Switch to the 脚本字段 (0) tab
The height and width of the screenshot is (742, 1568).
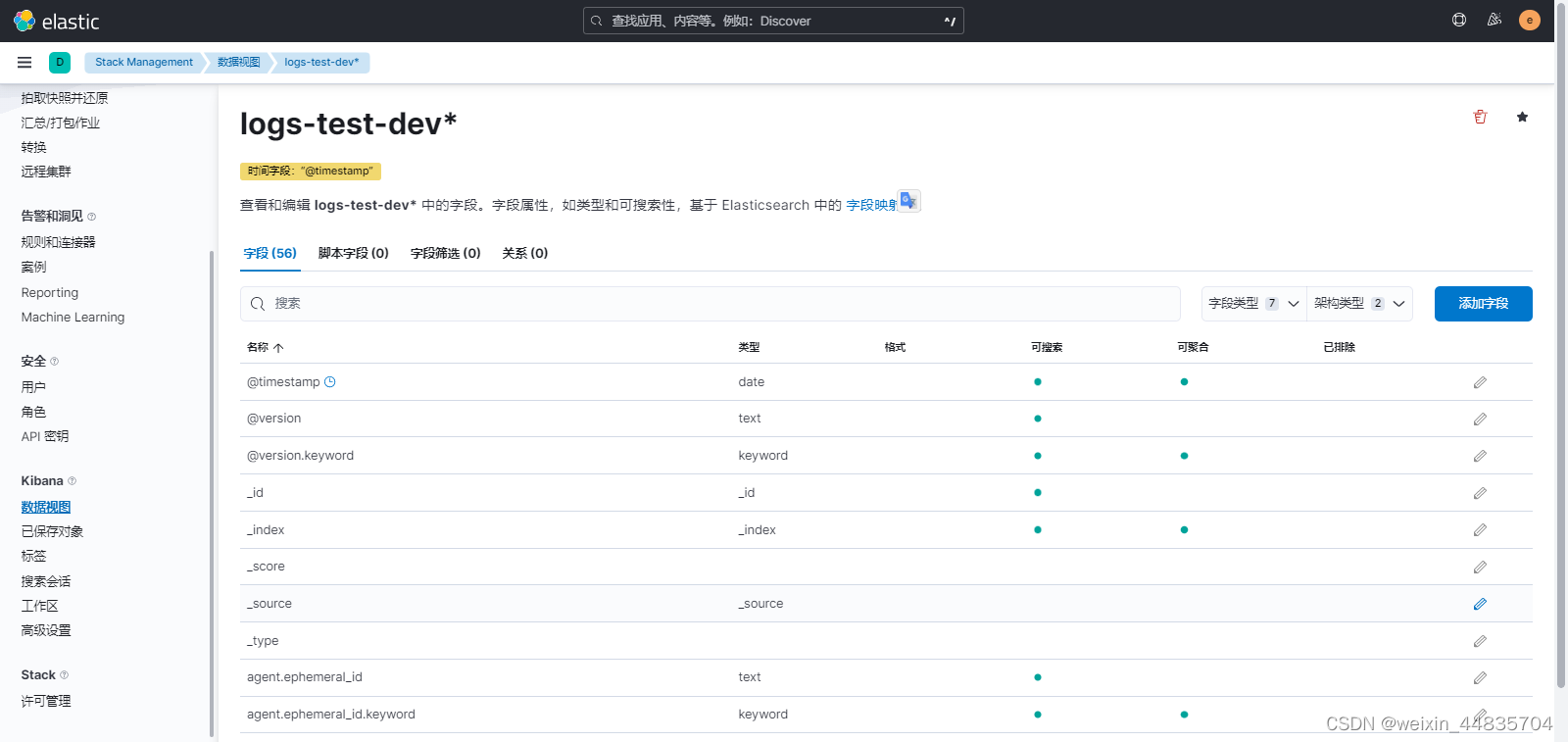[354, 253]
